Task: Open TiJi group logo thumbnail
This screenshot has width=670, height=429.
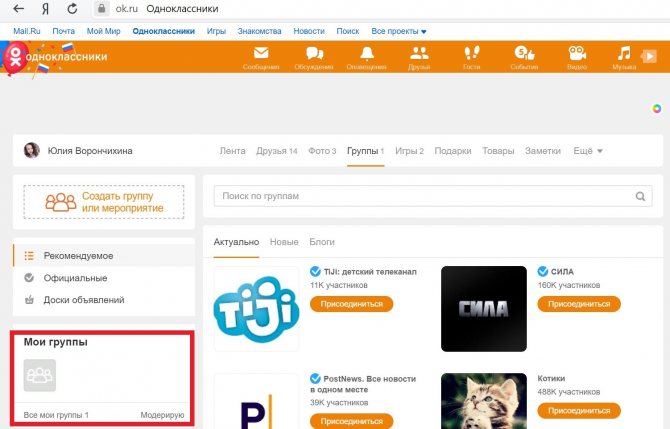Action: (x=256, y=309)
